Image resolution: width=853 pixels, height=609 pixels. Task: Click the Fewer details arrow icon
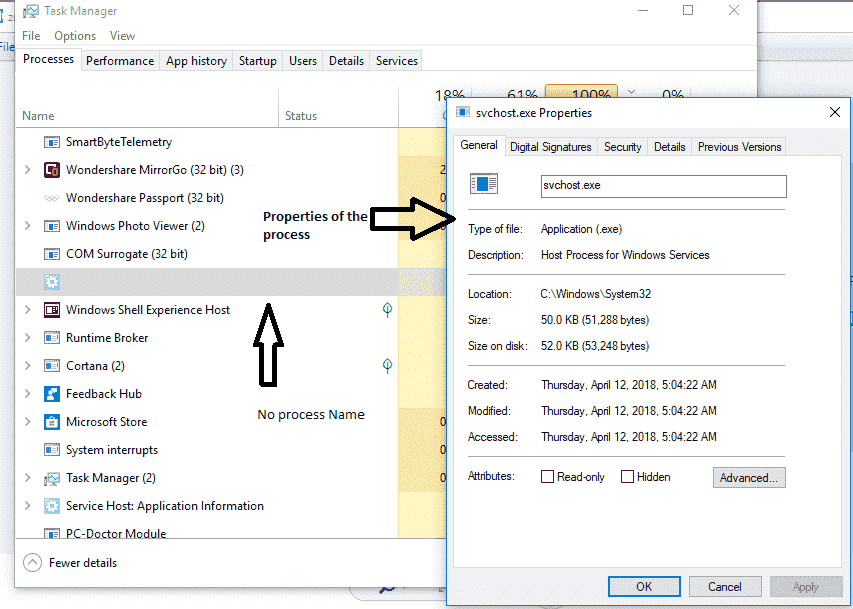pos(33,563)
